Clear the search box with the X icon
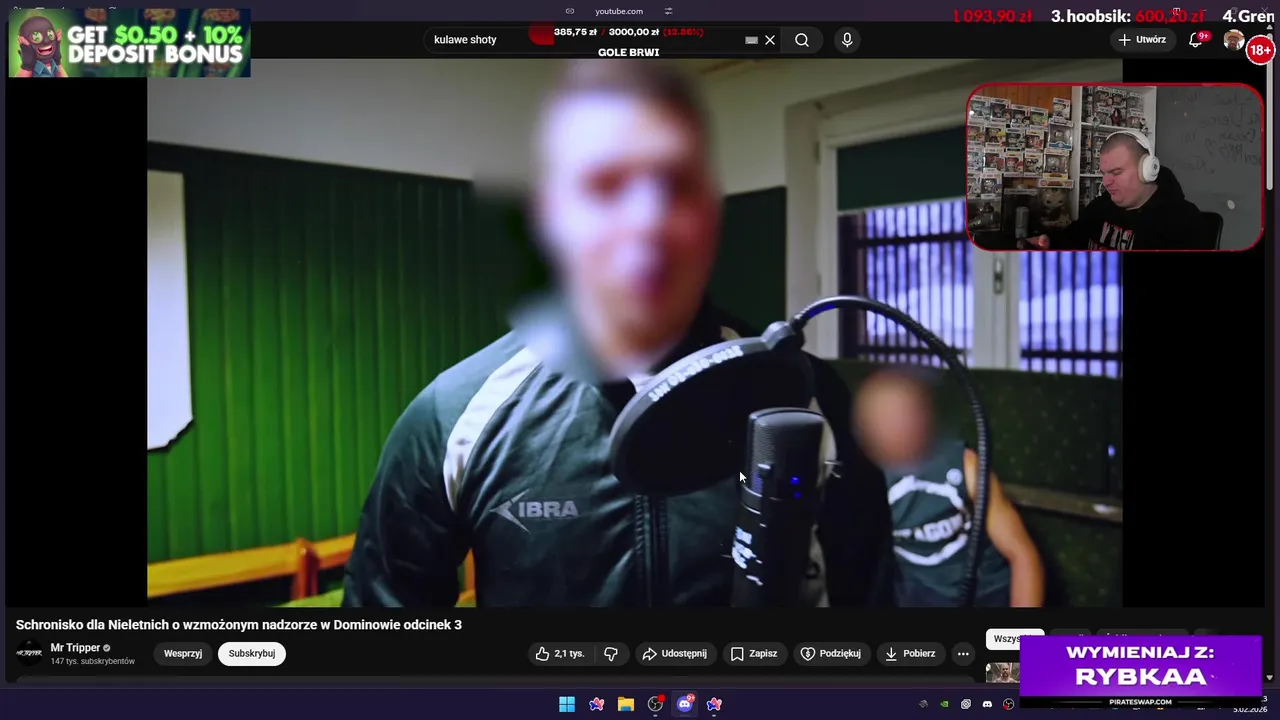This screenshot has height=720, width=1280. coord(770,40)
